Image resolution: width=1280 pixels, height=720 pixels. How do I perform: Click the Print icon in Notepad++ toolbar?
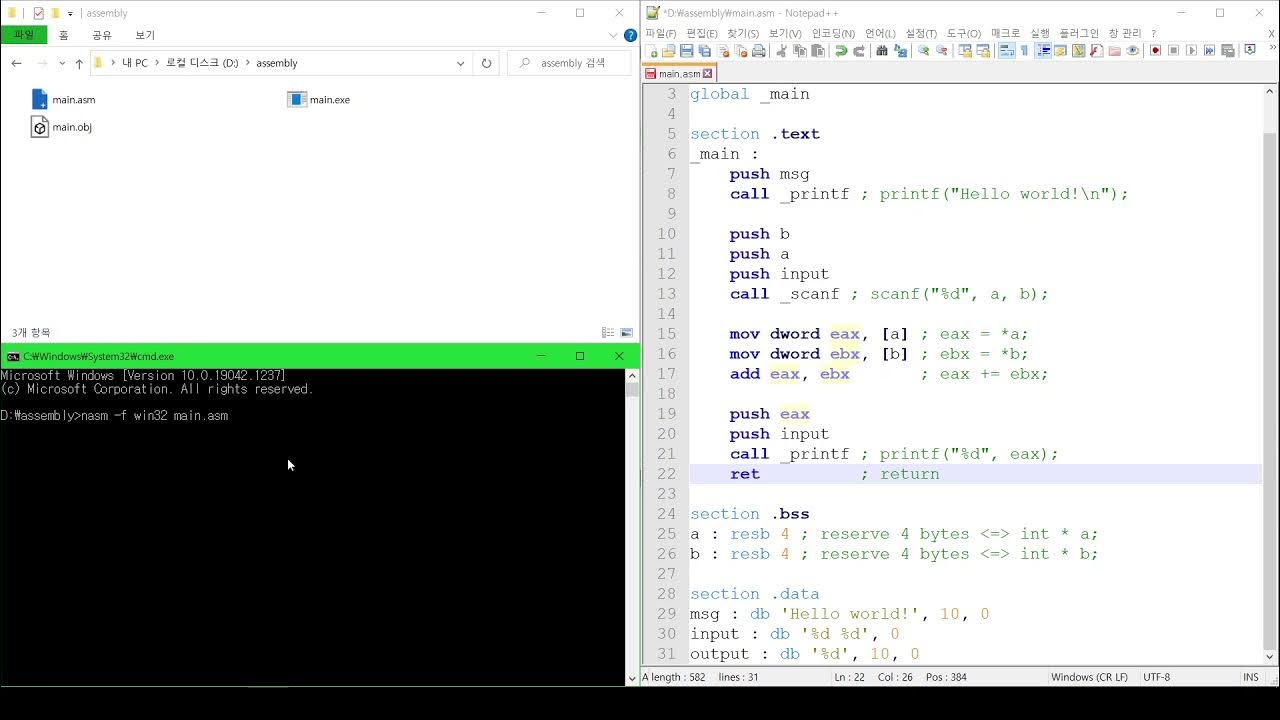(x=758, y=50)
